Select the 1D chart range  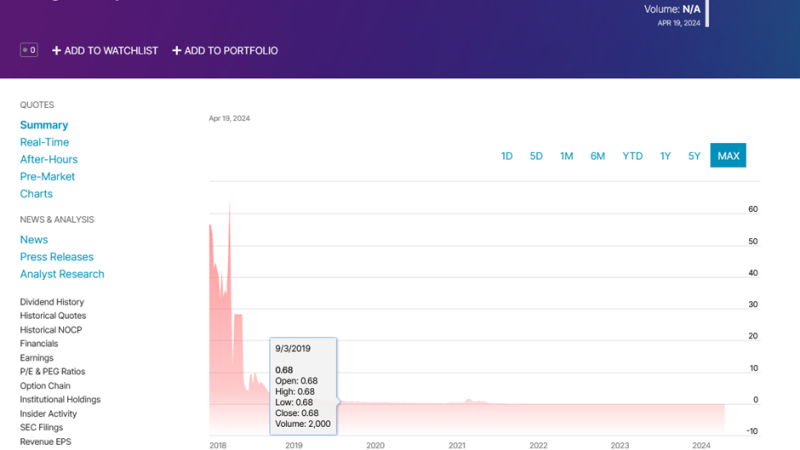point(507,156)
